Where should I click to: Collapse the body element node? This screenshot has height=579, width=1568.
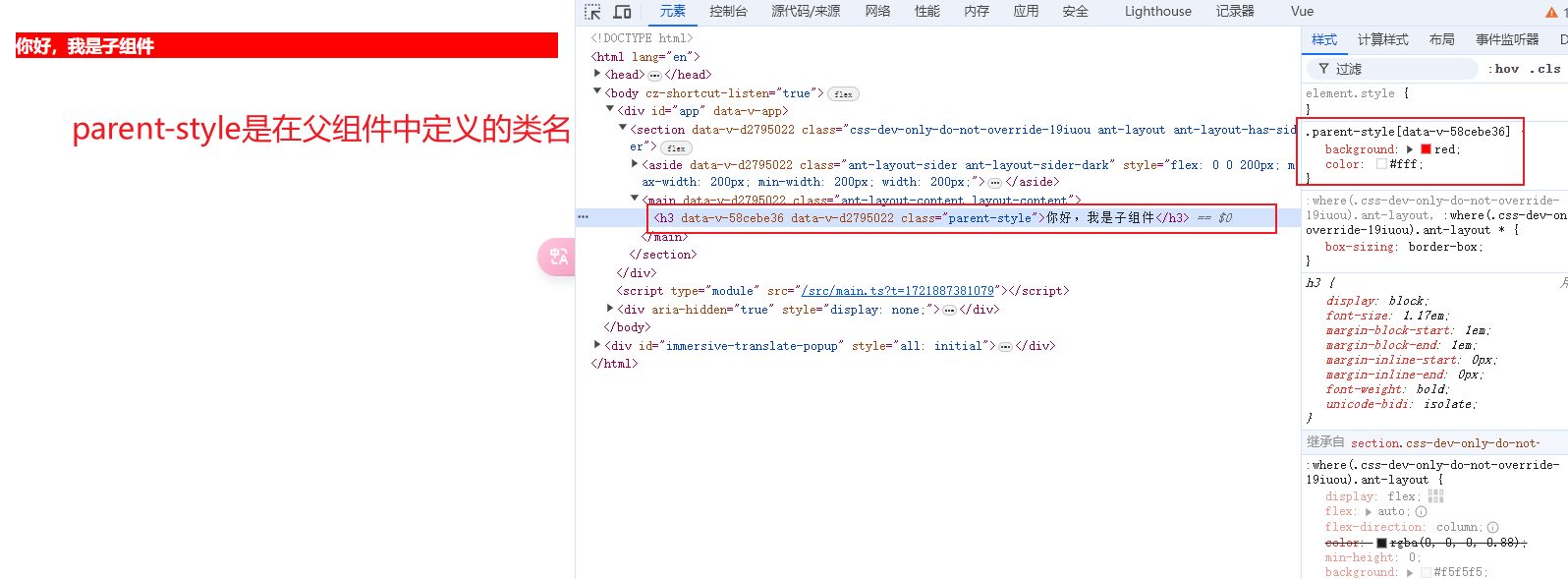(597, 91)
